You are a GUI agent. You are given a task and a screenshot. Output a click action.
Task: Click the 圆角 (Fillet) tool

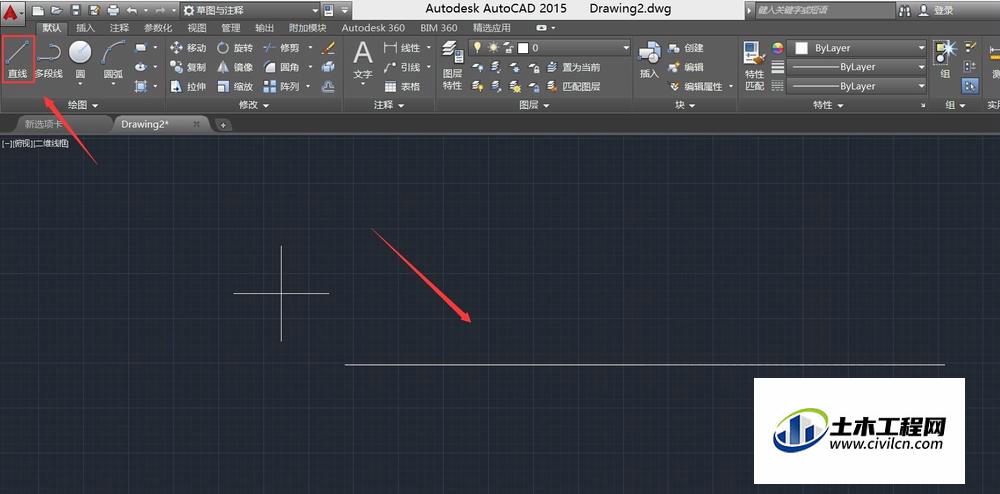coord(281,67)
